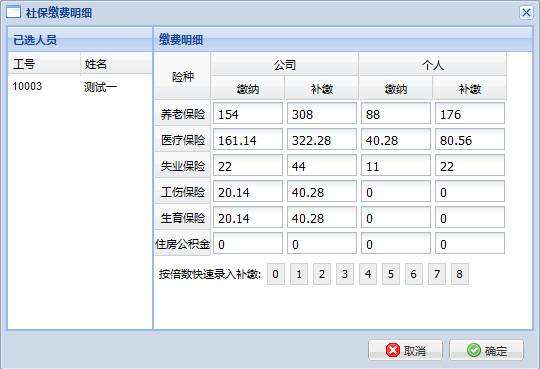Screen dimensions: 540x369
Task: Click the 取消 cancel button
Action: (405, 350)
